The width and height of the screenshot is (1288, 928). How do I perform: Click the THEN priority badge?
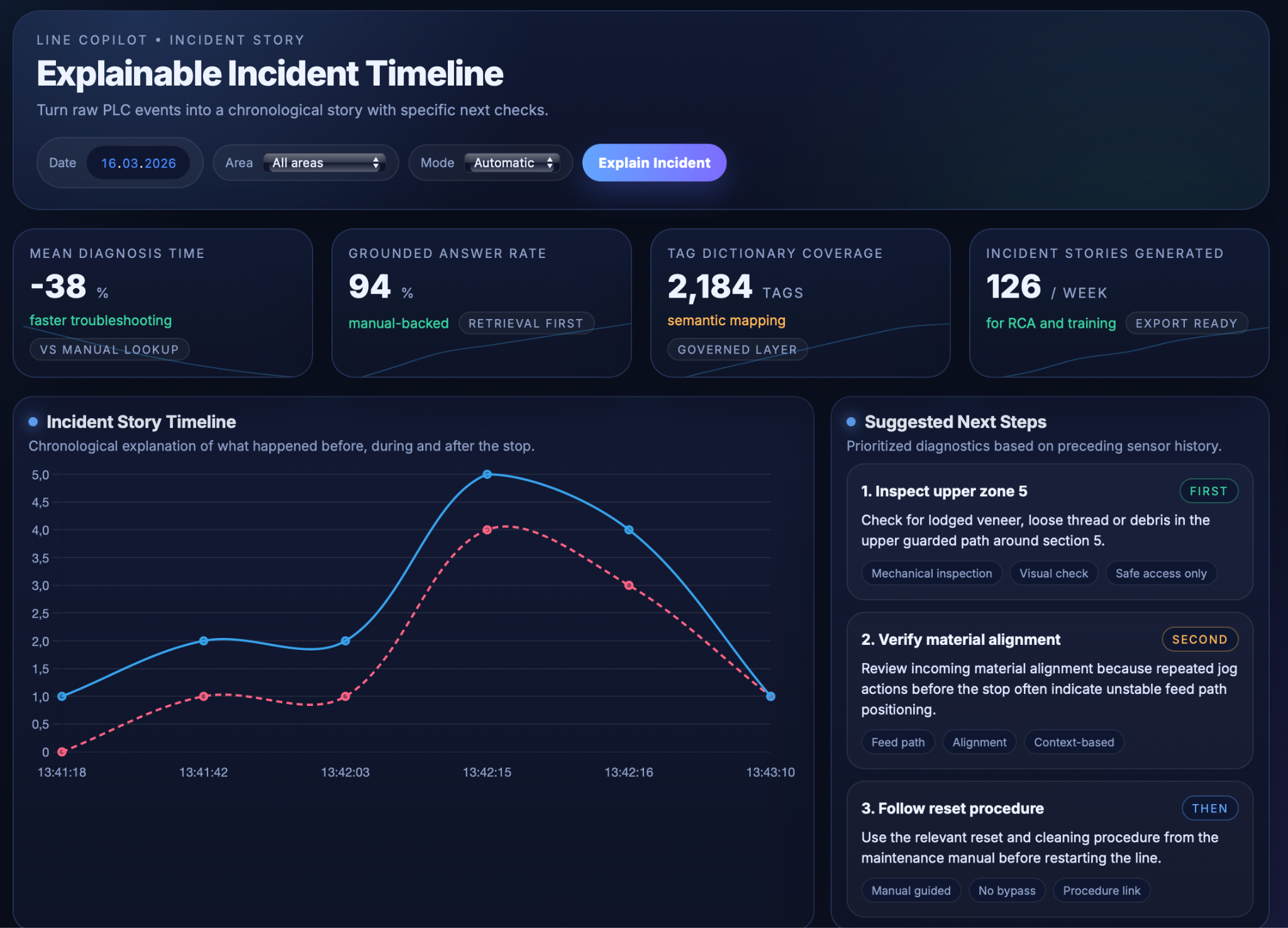(1209, 808)
